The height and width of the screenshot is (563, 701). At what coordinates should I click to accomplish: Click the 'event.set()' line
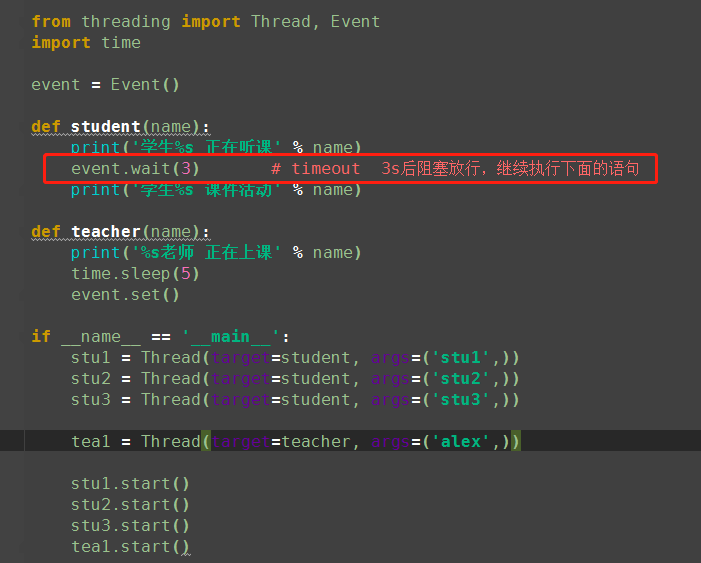tap(125, 295)
